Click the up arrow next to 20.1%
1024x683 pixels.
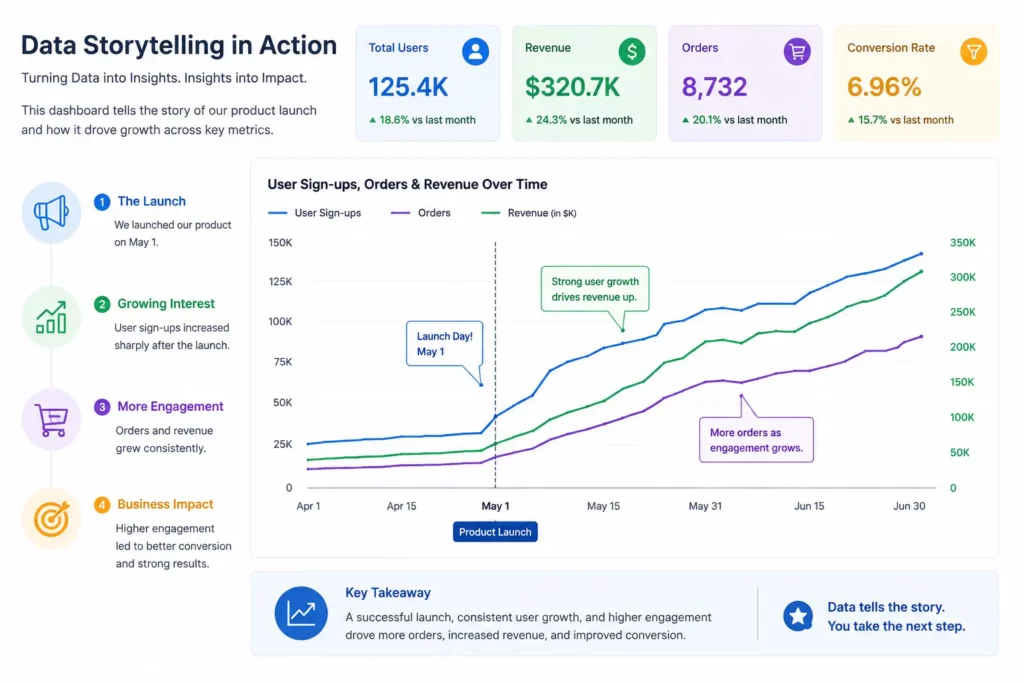tap(685, 120)
